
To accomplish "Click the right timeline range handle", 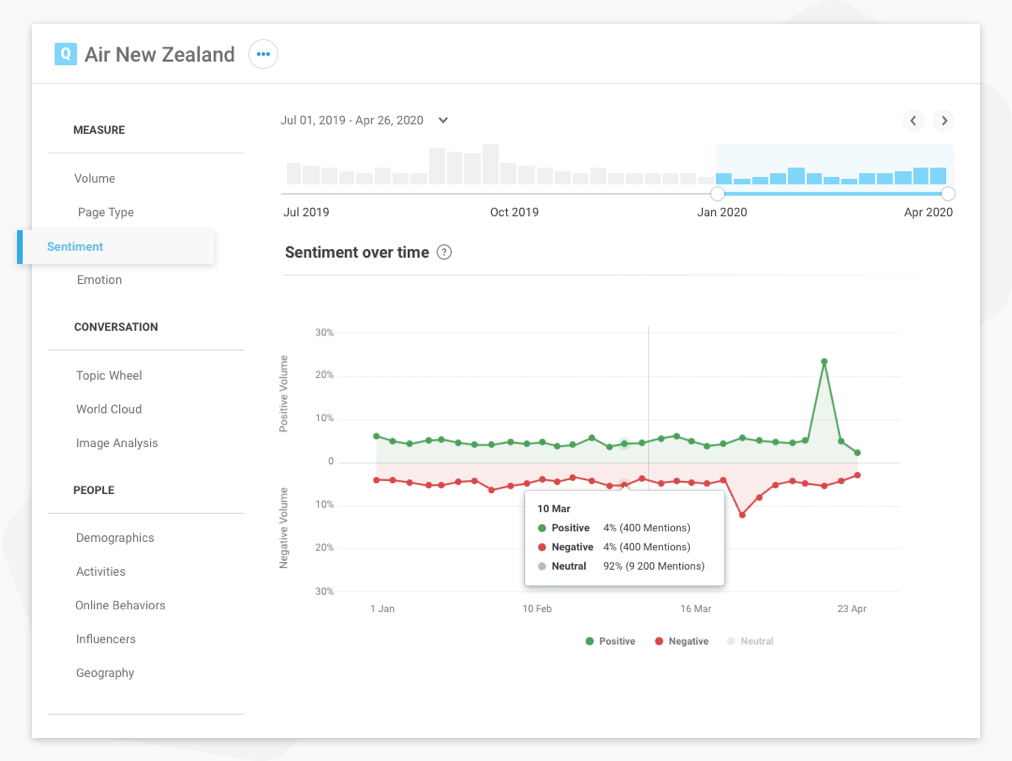I will (x=948, y=194).
